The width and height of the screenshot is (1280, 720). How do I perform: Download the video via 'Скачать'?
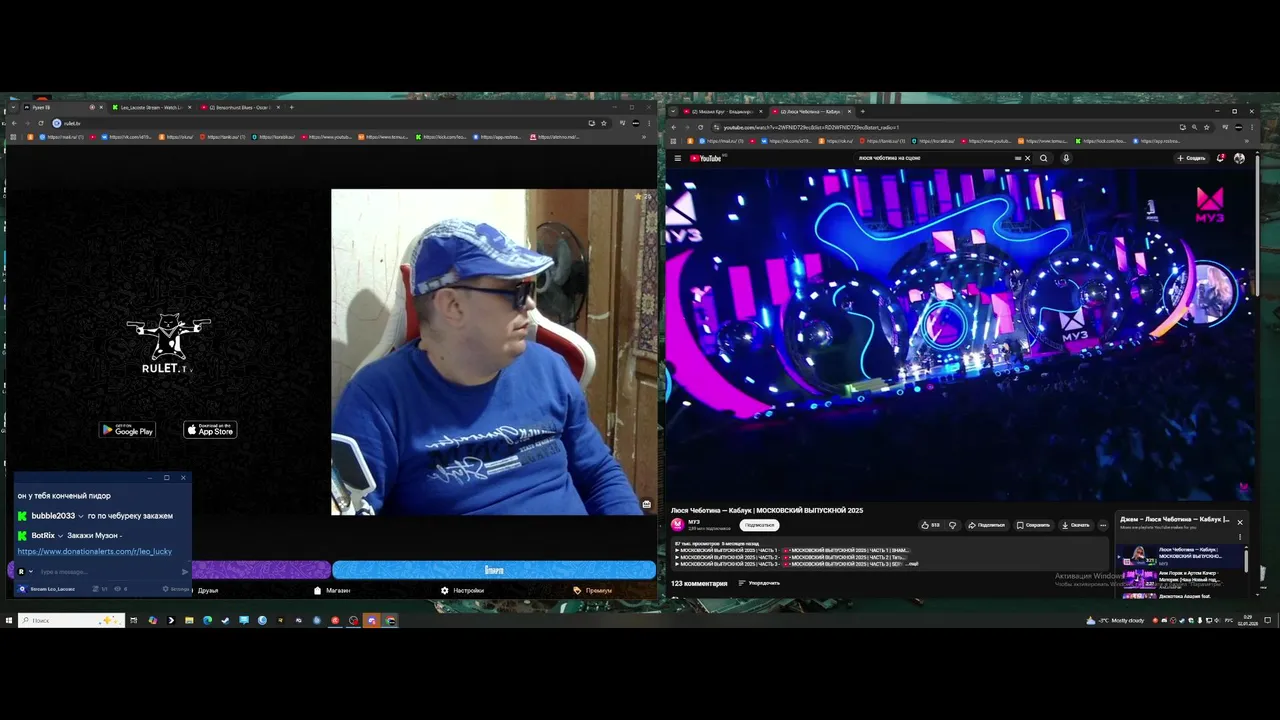pyautogui.click(x=1076, y=525)
